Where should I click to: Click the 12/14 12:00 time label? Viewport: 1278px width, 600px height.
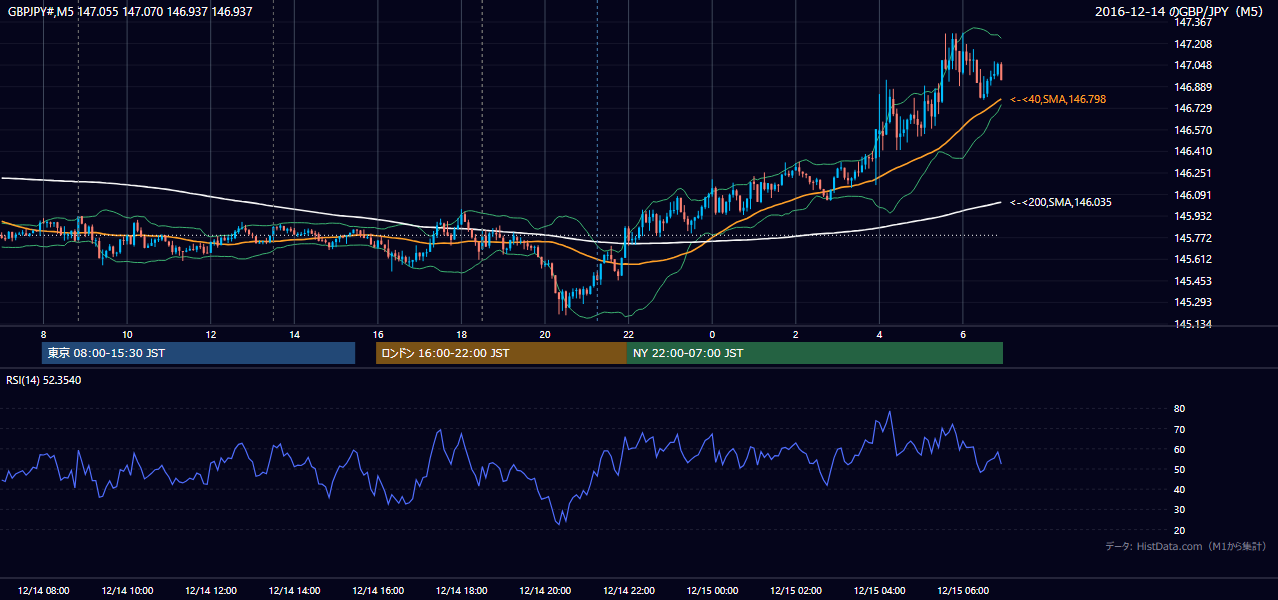tap(211, 591)
